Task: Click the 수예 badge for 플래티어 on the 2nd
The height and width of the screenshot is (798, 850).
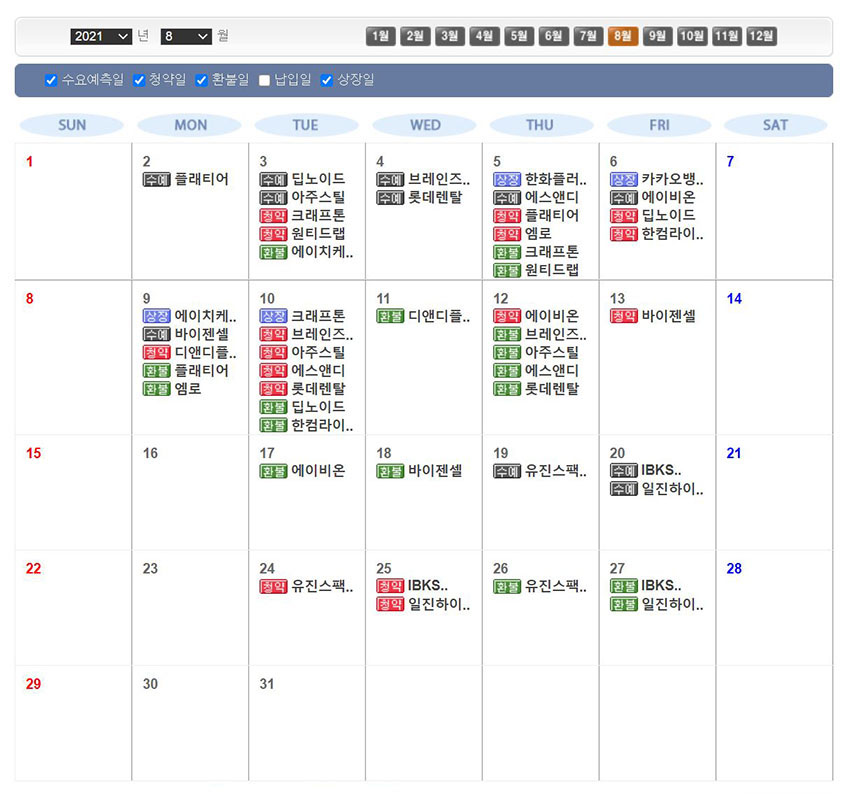Action: tap(157, 179)
